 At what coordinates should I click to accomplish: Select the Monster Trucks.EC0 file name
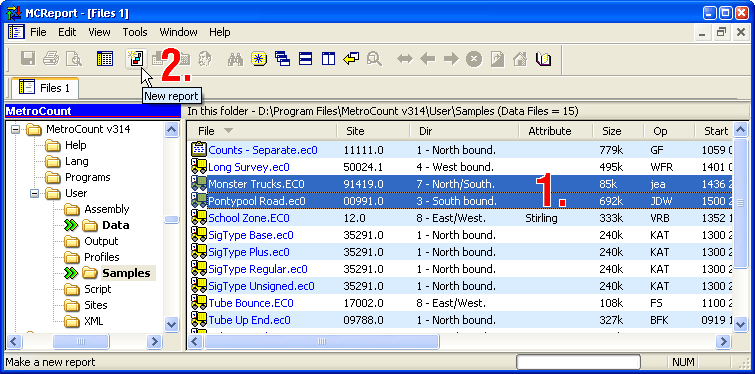[x=256, y=184]
